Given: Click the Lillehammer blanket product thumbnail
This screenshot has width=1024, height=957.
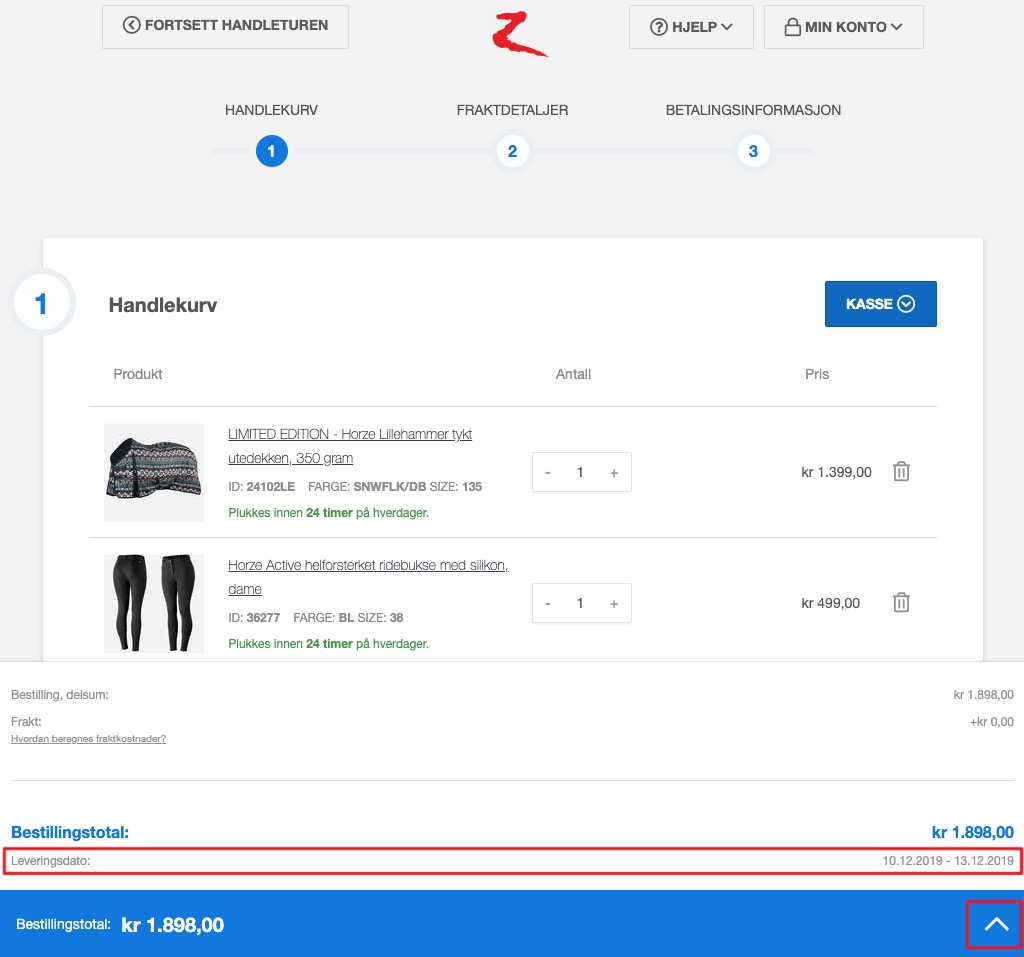Looking at the screenshot, I should [154, 472].
